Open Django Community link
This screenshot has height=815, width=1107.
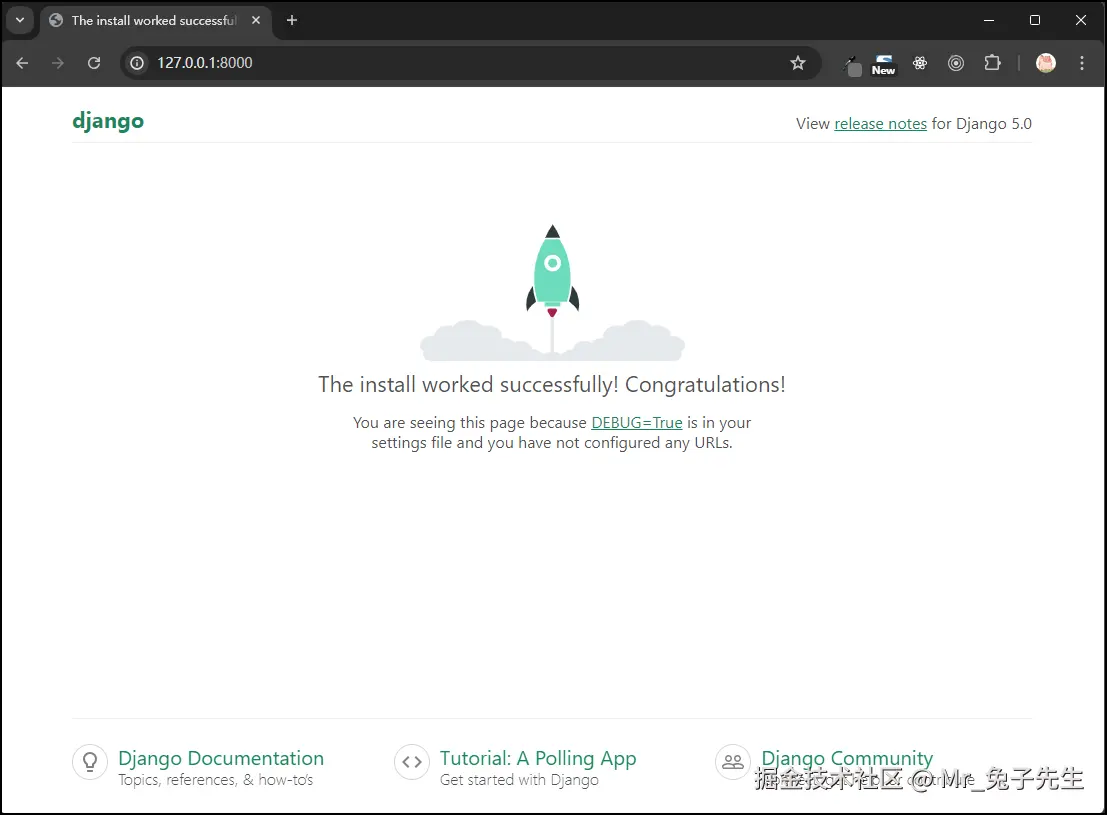[x=847, y=758]
